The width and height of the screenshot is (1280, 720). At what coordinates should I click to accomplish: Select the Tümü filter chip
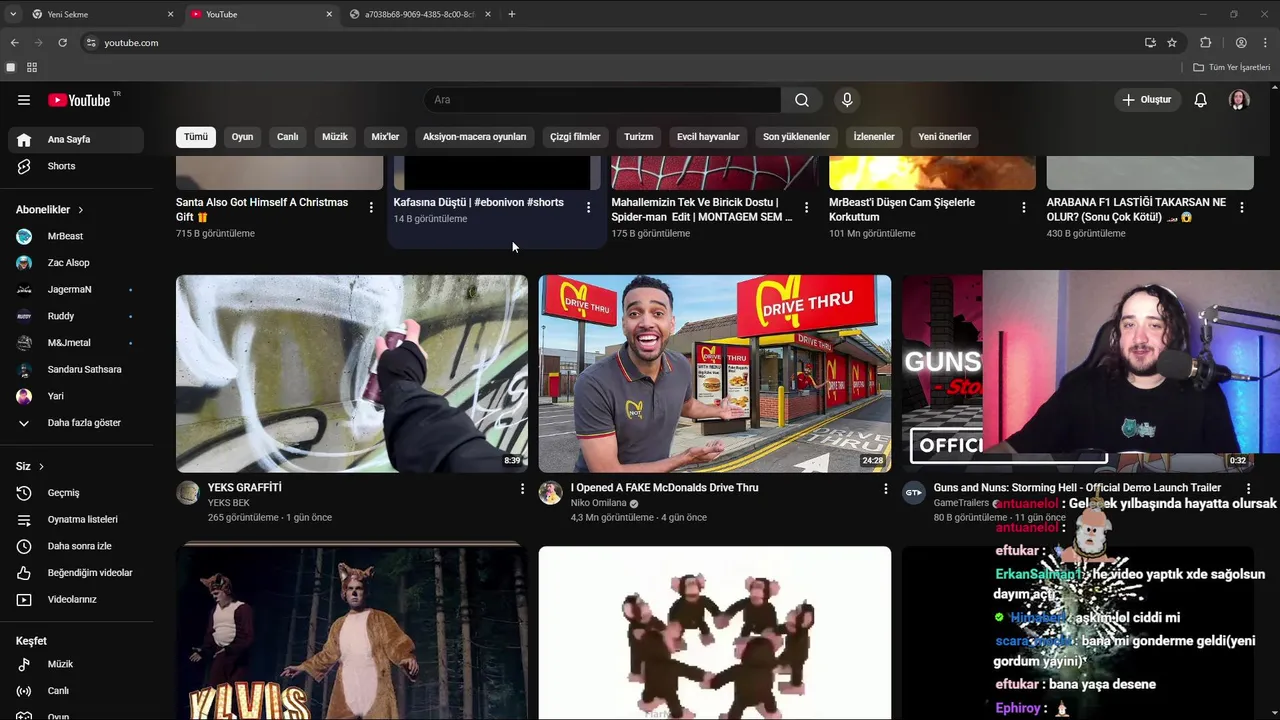[x=196, y=137]
